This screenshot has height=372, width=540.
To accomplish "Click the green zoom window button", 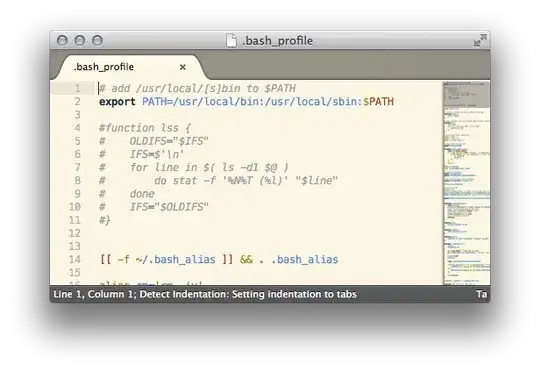I will (97, 41).
